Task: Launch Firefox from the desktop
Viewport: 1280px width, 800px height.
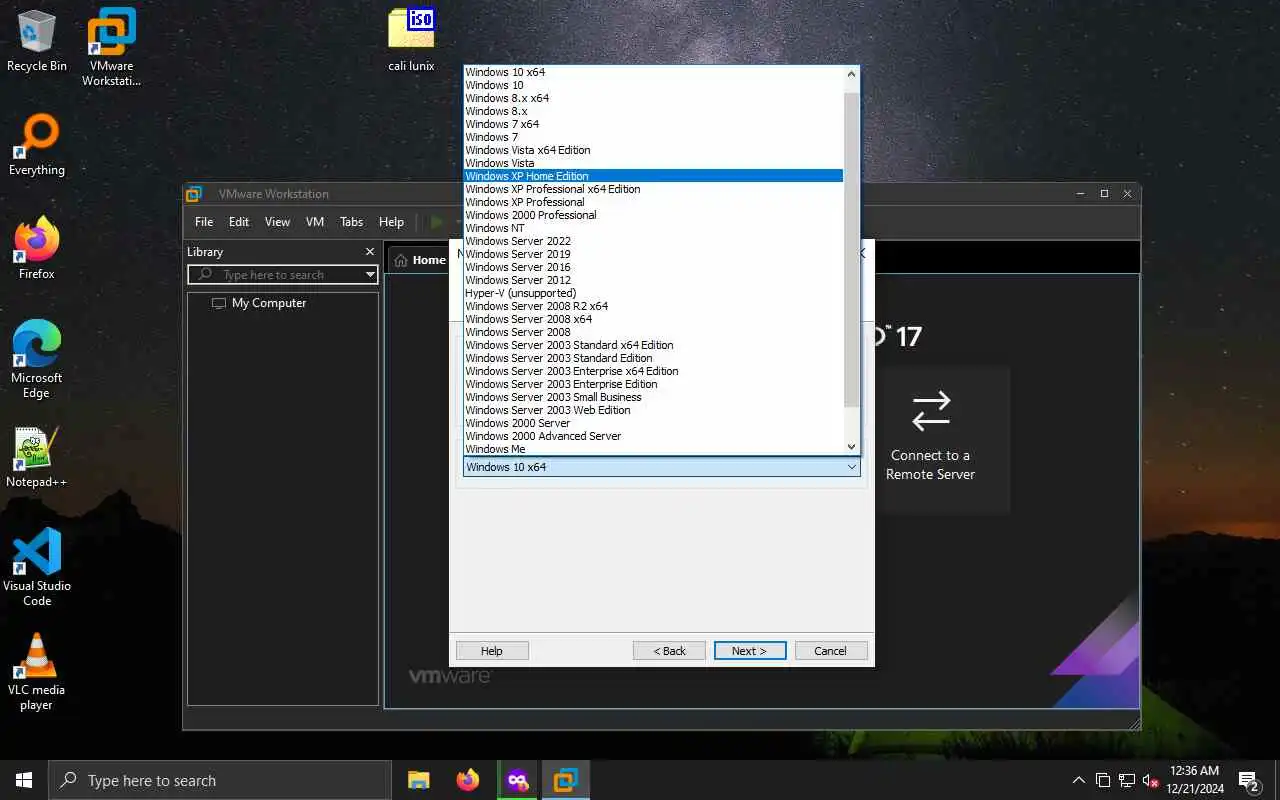Action: point(37,249)
